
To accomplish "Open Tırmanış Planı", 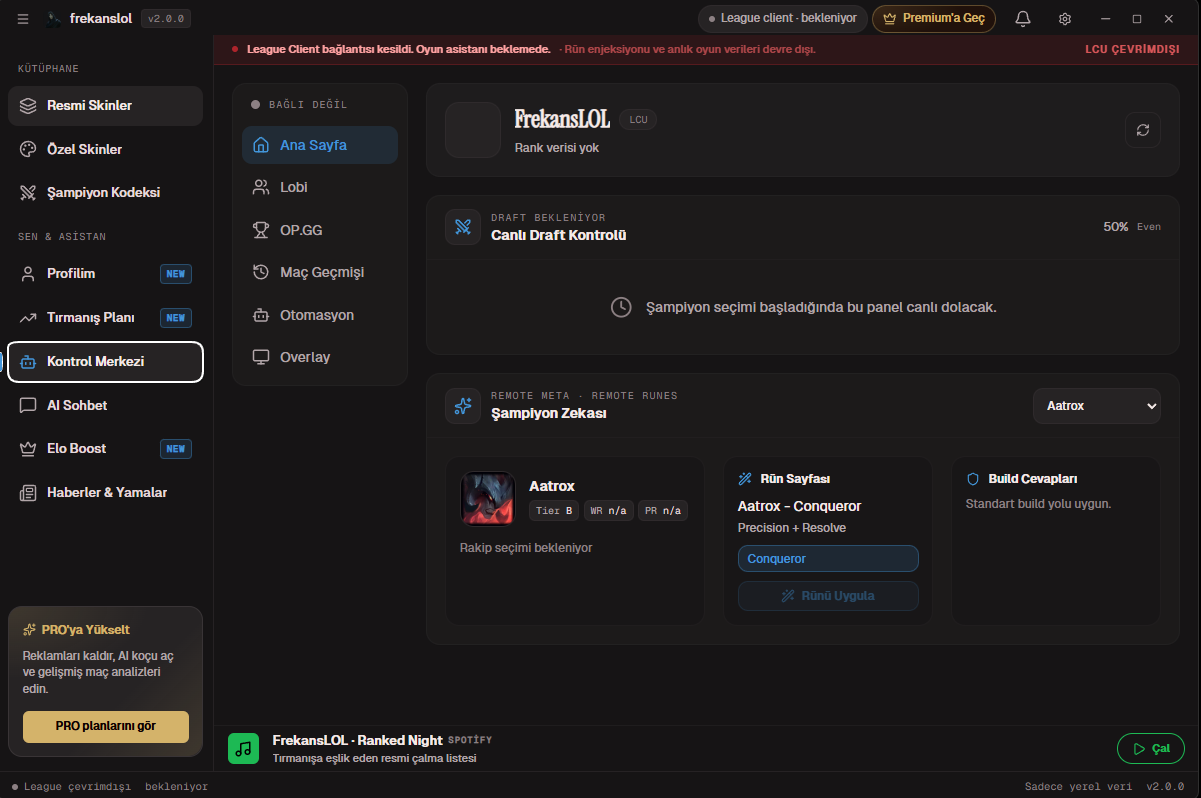I will pos(105,317).
